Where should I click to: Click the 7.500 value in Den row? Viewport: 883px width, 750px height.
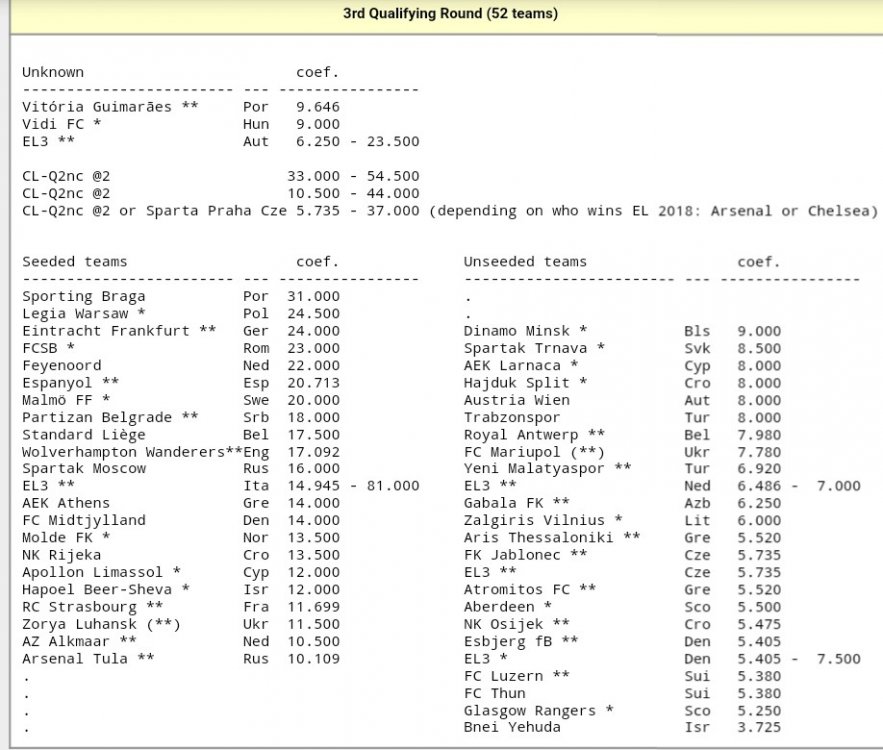pos(839,659)
